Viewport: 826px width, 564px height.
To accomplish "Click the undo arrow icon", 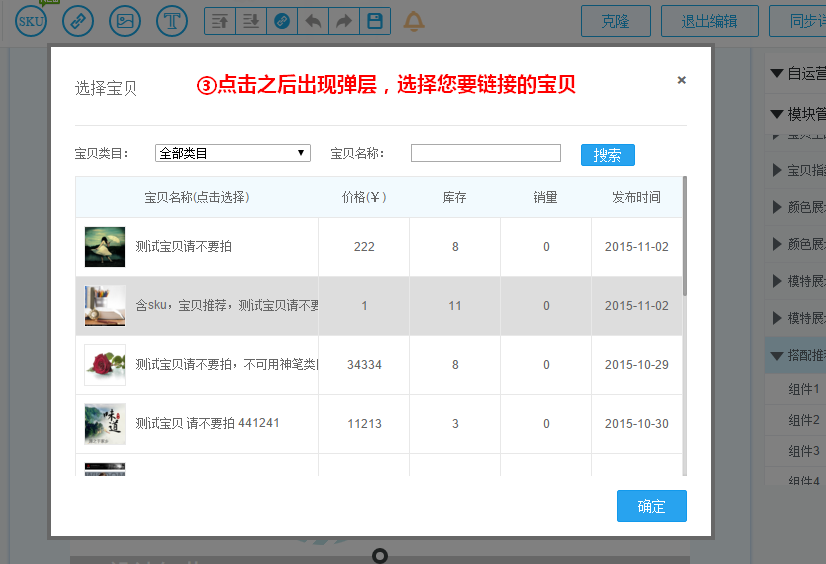I will (313, 21).
